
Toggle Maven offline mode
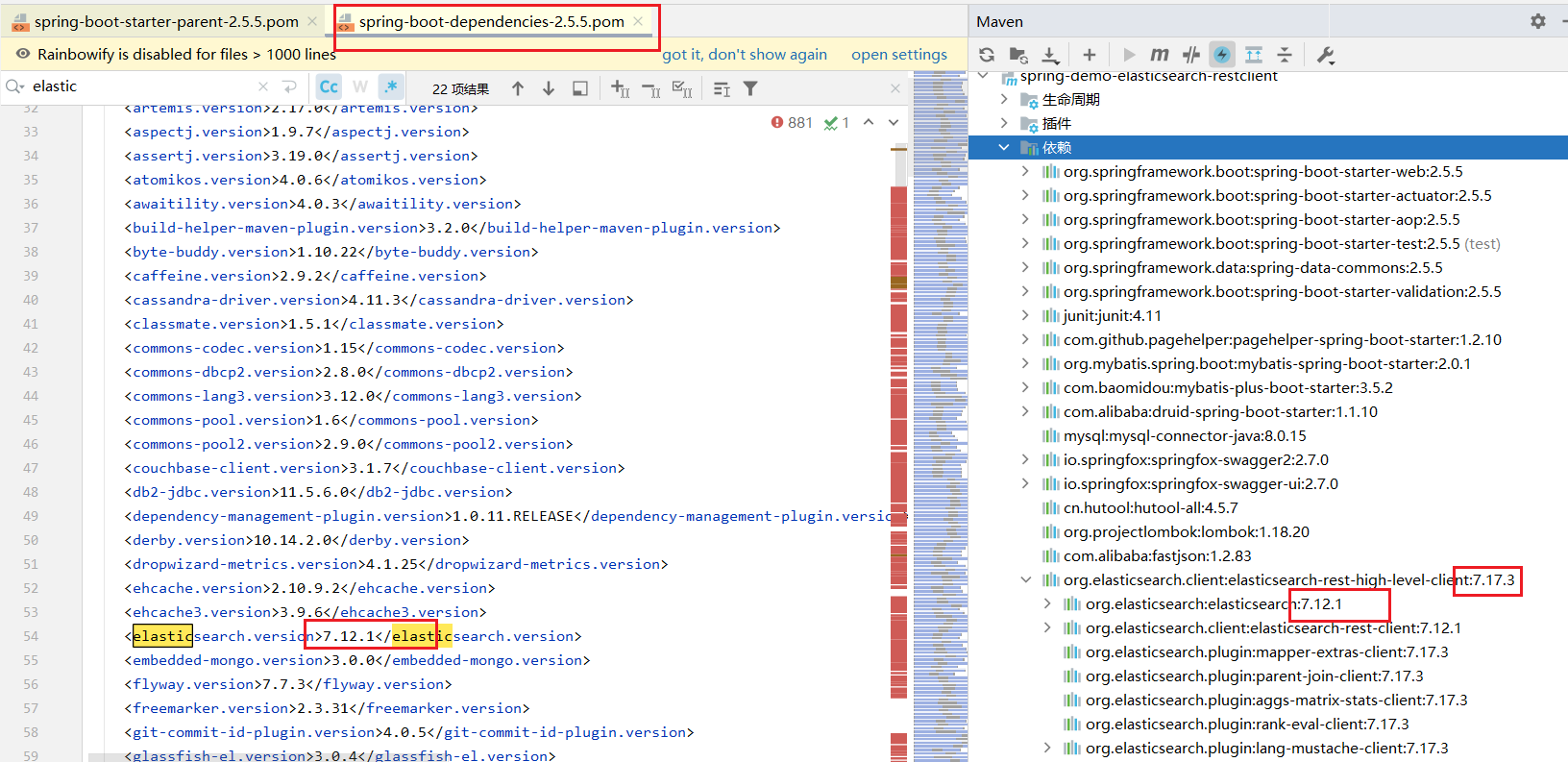1191,55
